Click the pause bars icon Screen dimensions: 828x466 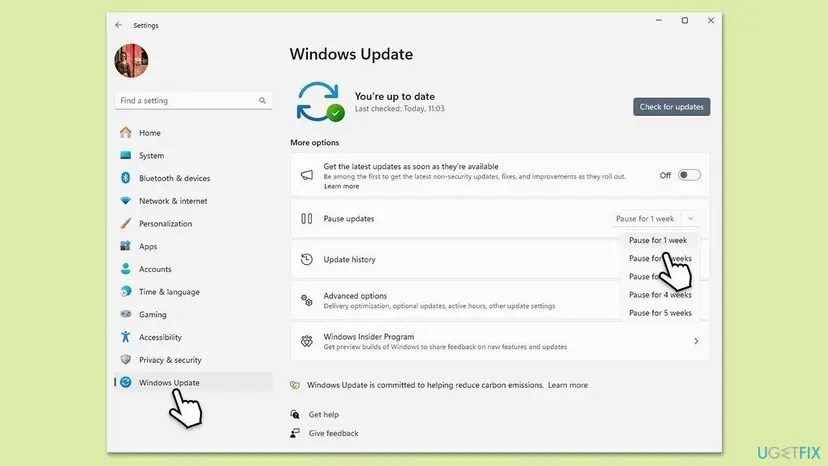(307, 219)
